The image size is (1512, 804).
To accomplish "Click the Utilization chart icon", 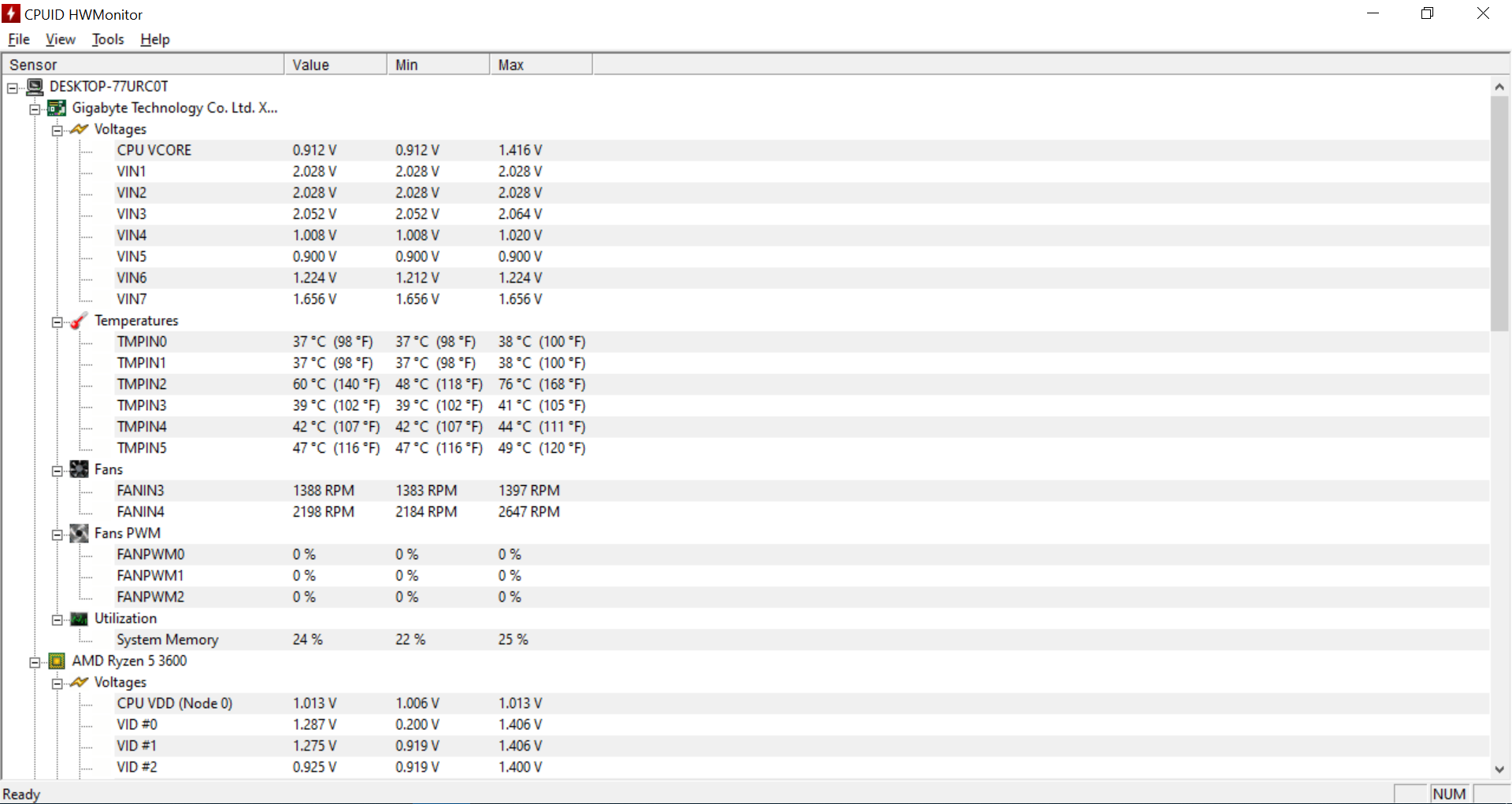I will [x=79, y=619].
